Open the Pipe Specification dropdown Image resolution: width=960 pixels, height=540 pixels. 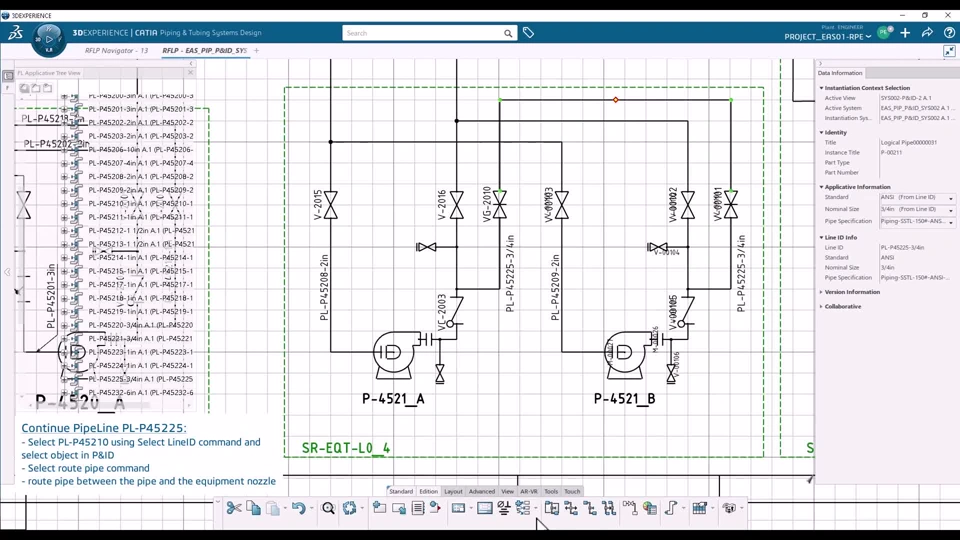(950, 222)
